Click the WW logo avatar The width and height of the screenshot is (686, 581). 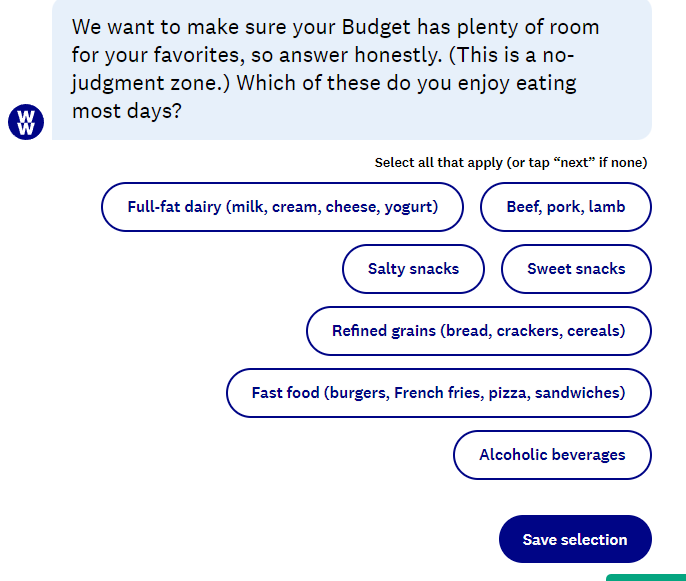[x=26, y=122]
